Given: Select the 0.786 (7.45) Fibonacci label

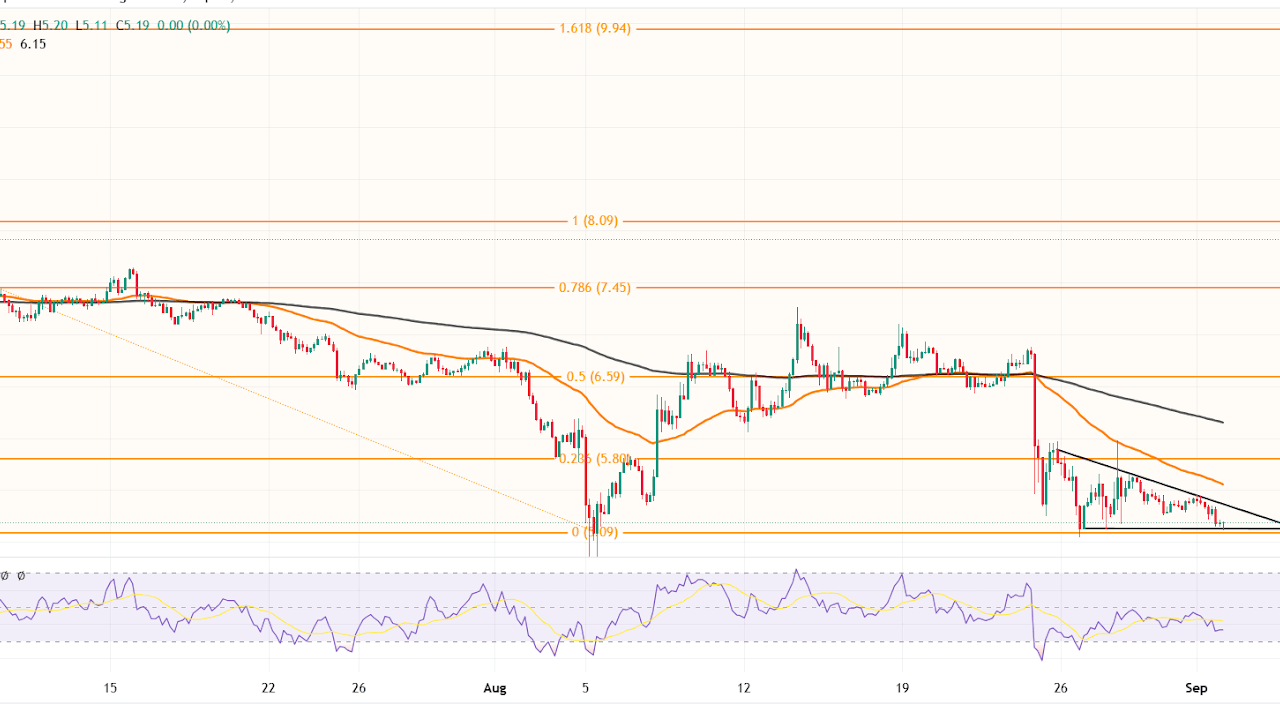Looking at the screenshot, I should [594, 287].
